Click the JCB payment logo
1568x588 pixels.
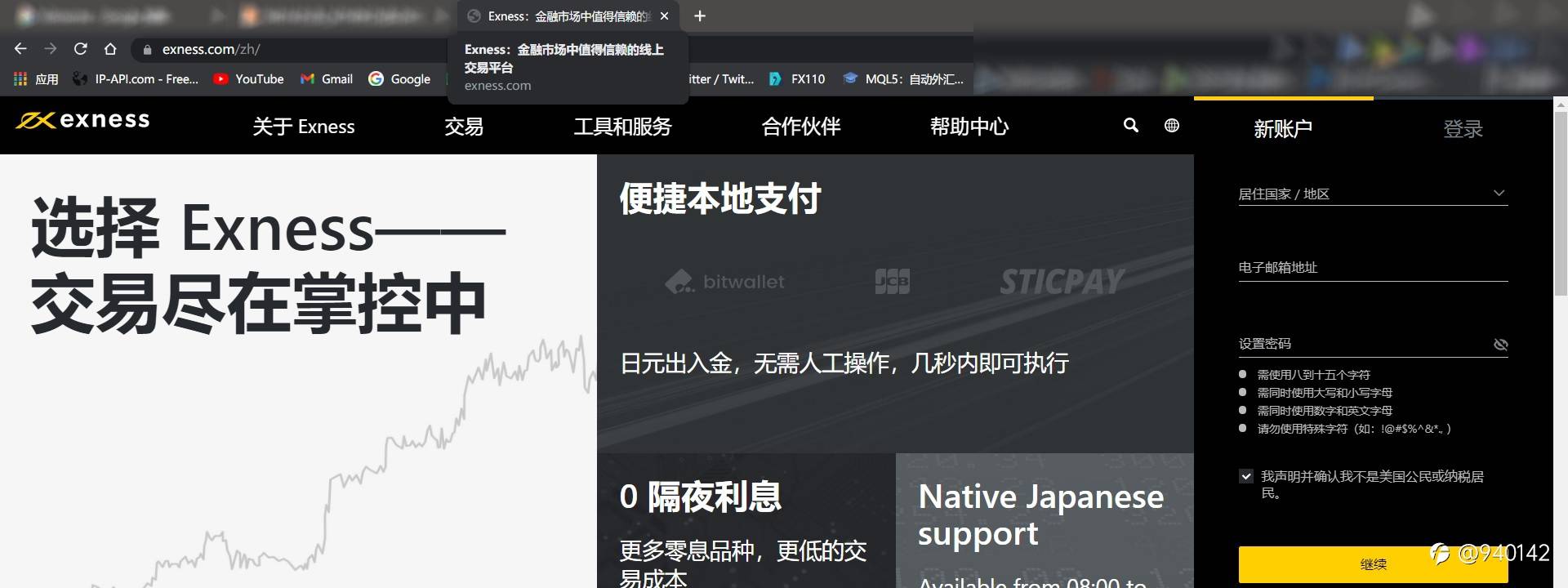892,282
